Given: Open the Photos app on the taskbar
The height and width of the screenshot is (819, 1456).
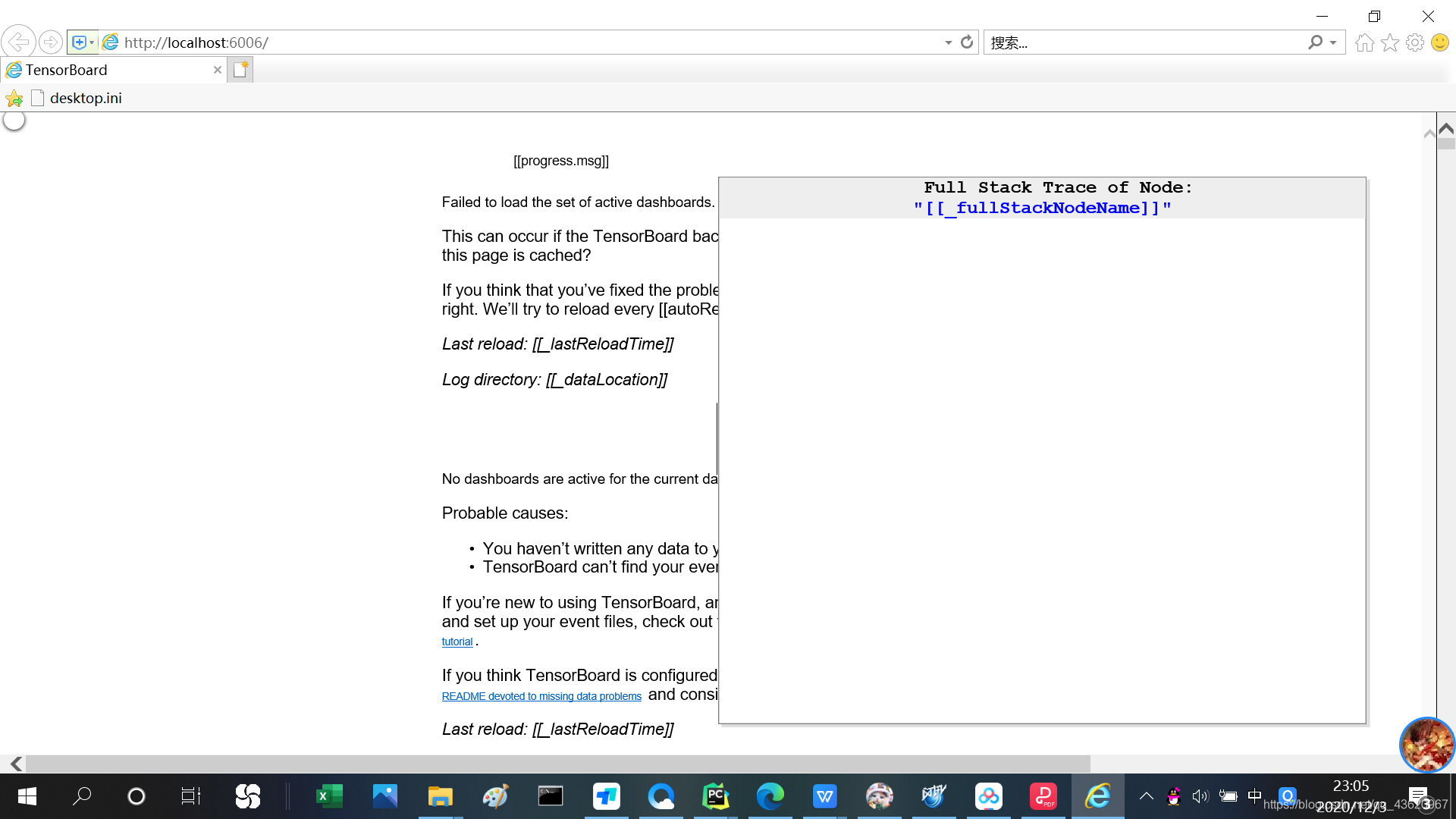Looking at the screenshot, I should click(x=385, y=796).
